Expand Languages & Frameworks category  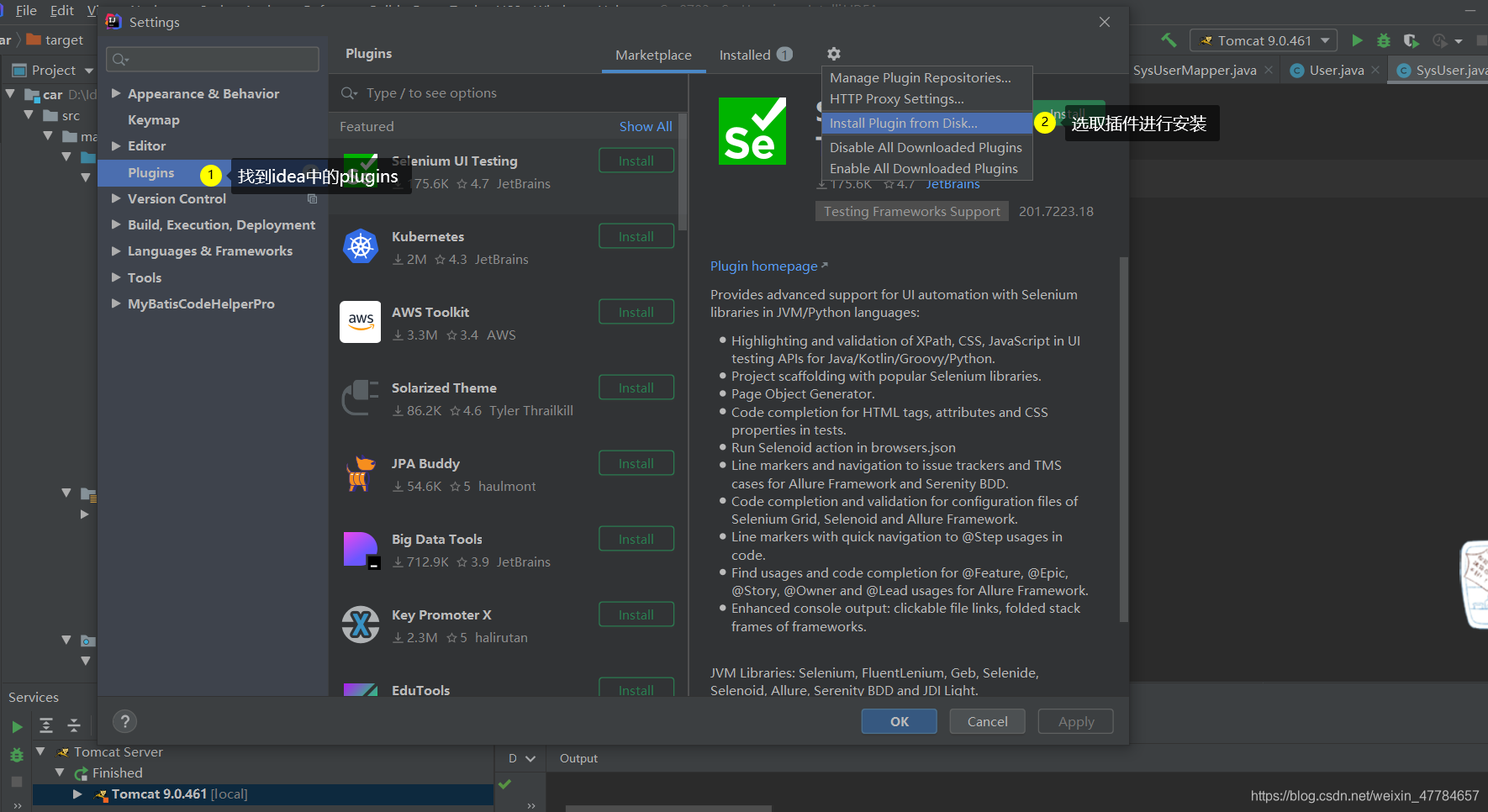[116, 250]
